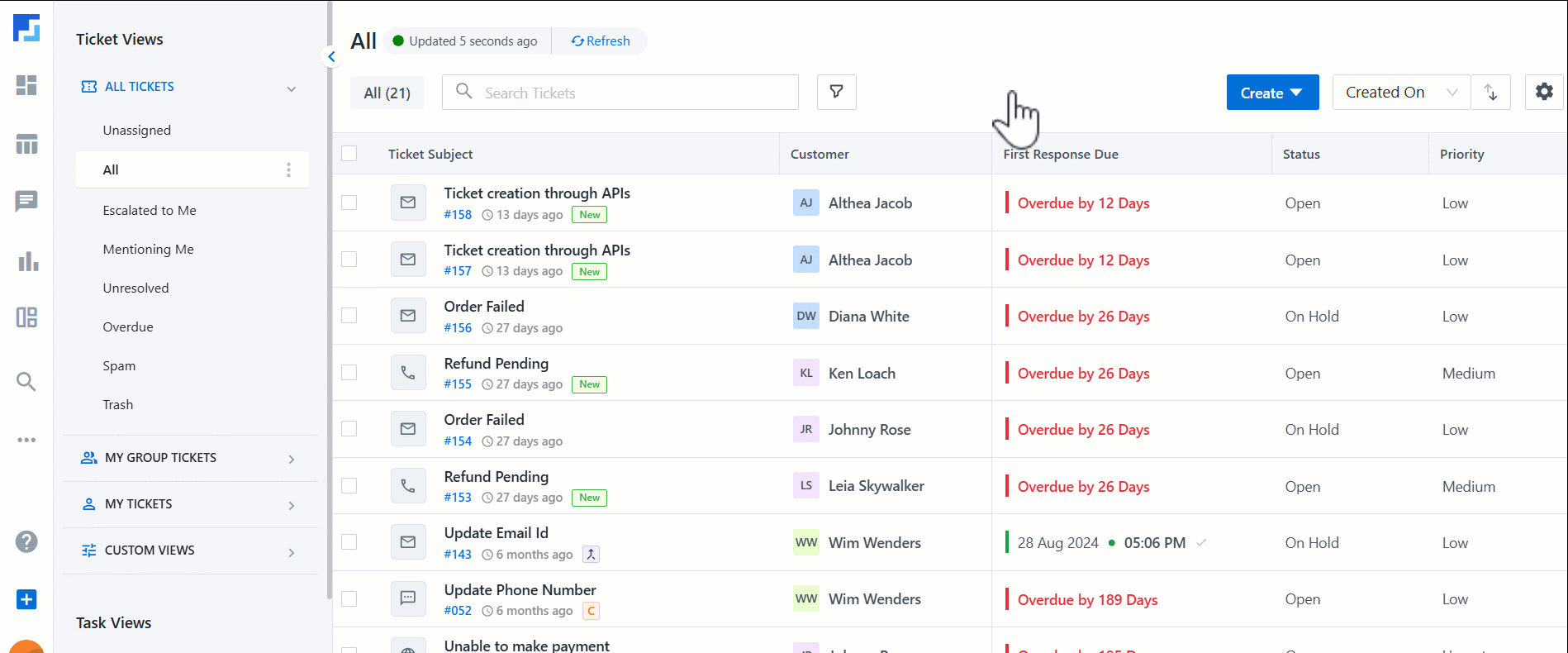
Task: Open the filter funnel icon
Action: 836,92
